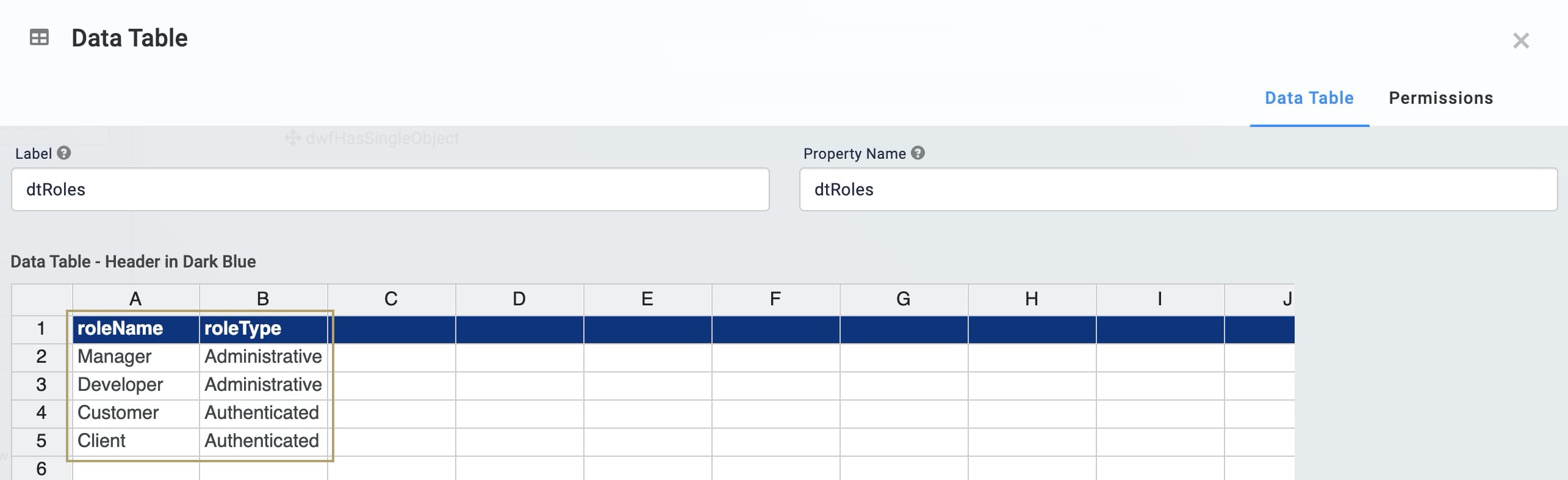Click the Label help question mark icon

(x=64, y=153)
